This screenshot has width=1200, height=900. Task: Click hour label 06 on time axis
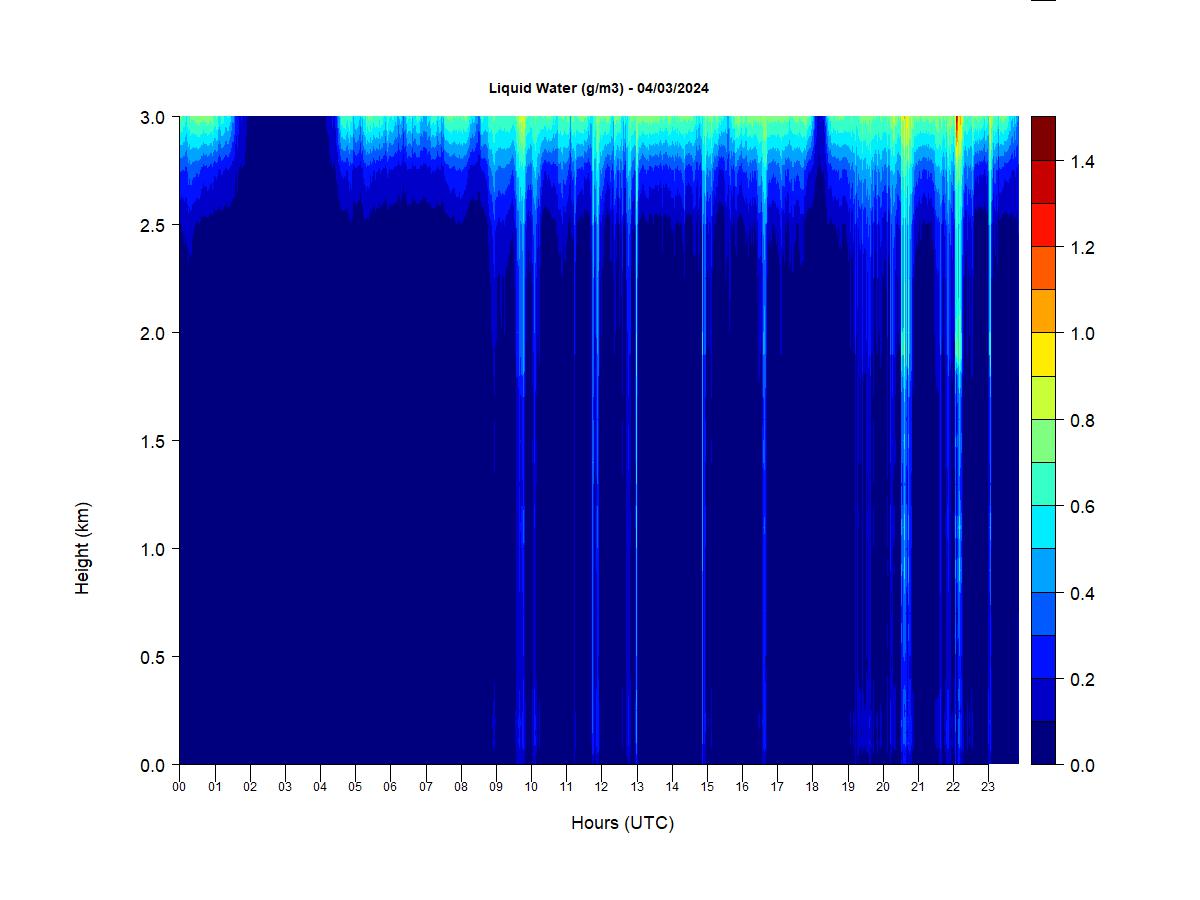390,787
